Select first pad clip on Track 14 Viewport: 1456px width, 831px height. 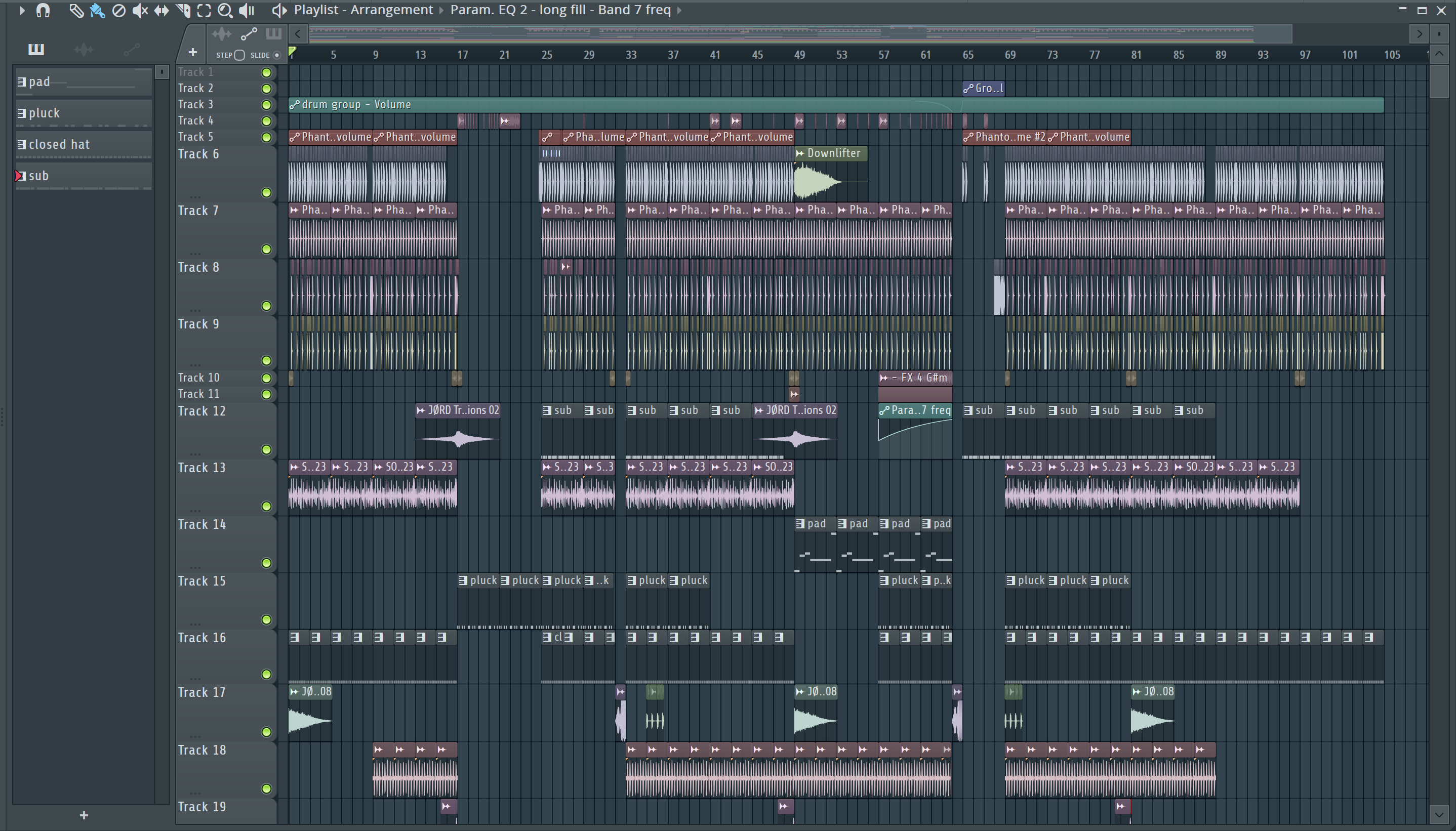pos(815,545)
